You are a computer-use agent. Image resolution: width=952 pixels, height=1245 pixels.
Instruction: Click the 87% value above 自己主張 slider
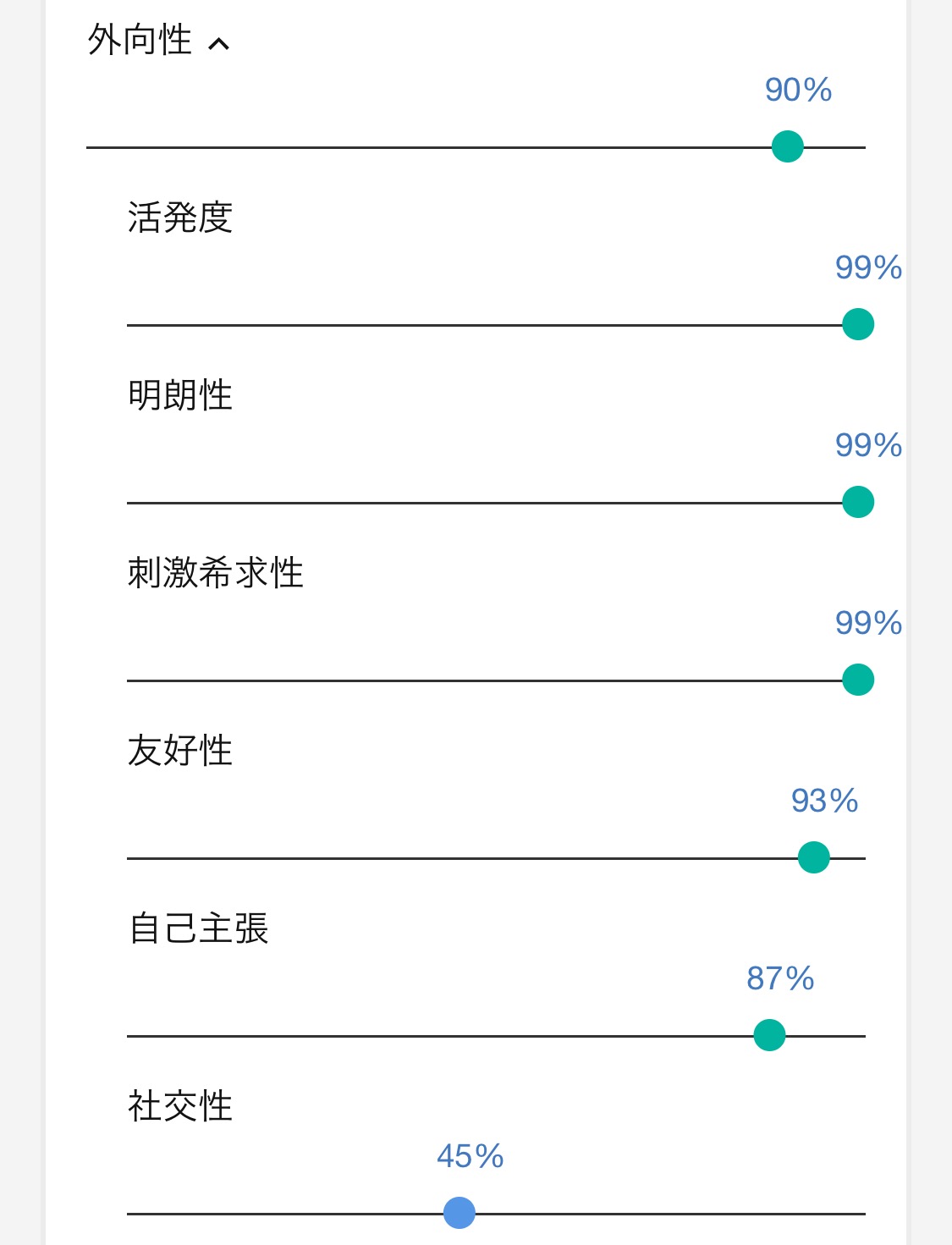[x=780, y=978]
